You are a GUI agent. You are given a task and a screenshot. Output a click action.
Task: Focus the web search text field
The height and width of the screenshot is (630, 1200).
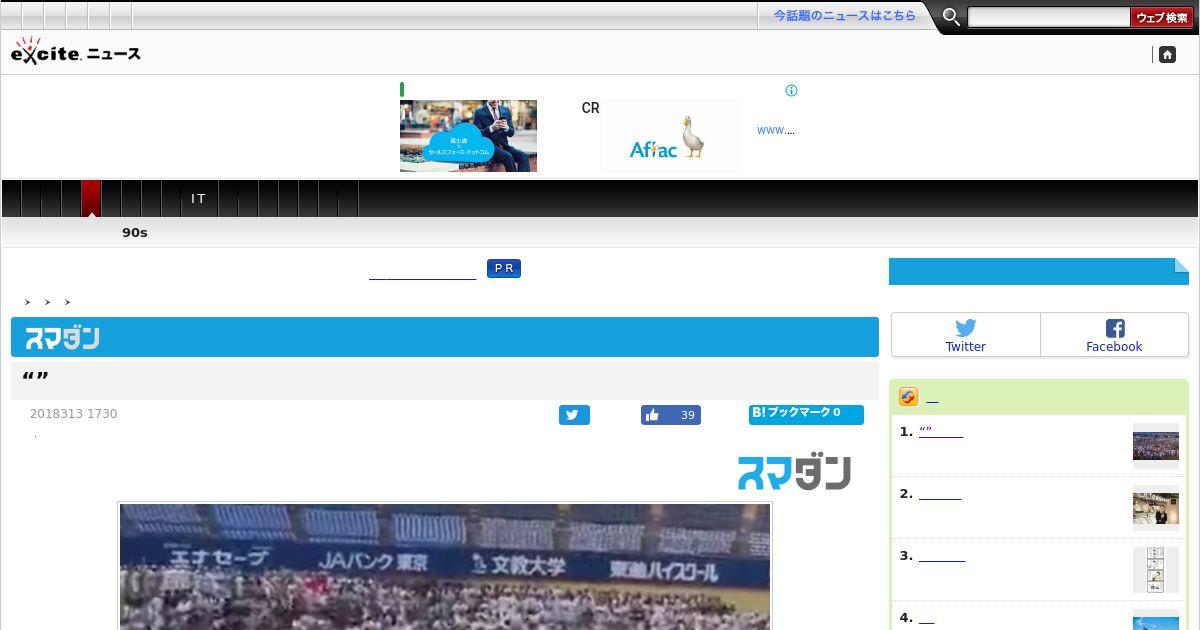coord(1048,17)
